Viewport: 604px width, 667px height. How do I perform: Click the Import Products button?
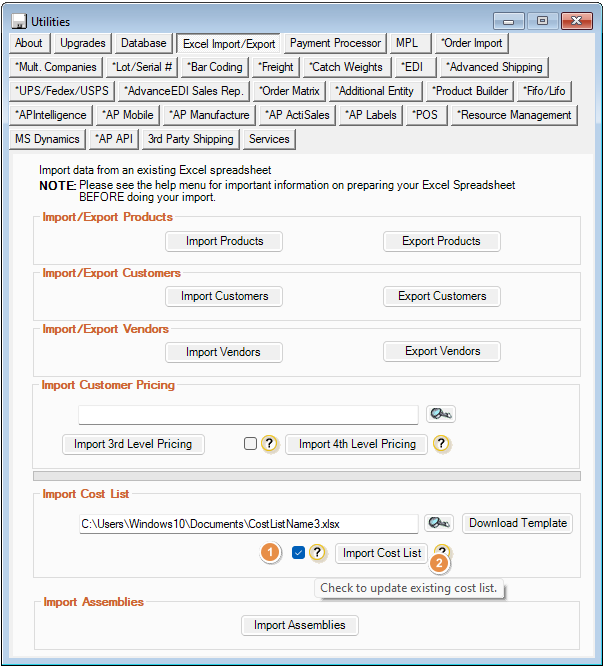pyautogui.click(x=224, y=241)
